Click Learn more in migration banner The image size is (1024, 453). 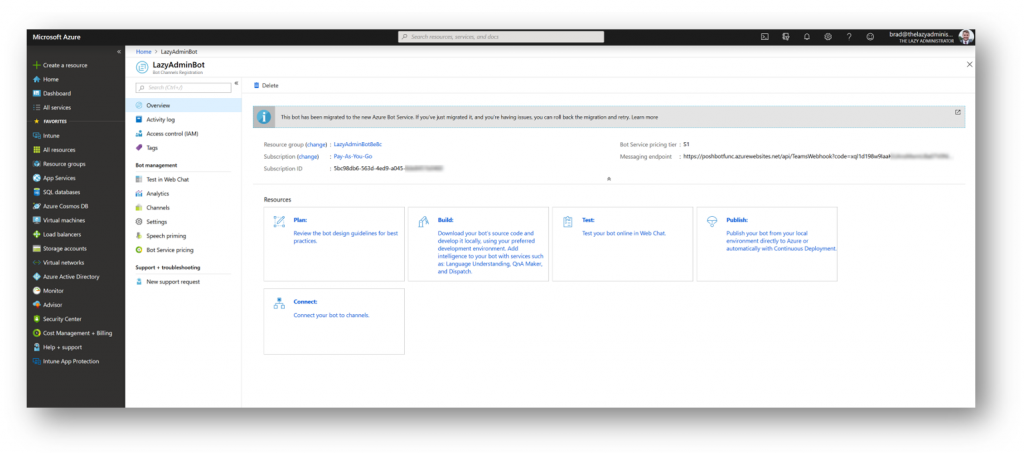(645, 117)
